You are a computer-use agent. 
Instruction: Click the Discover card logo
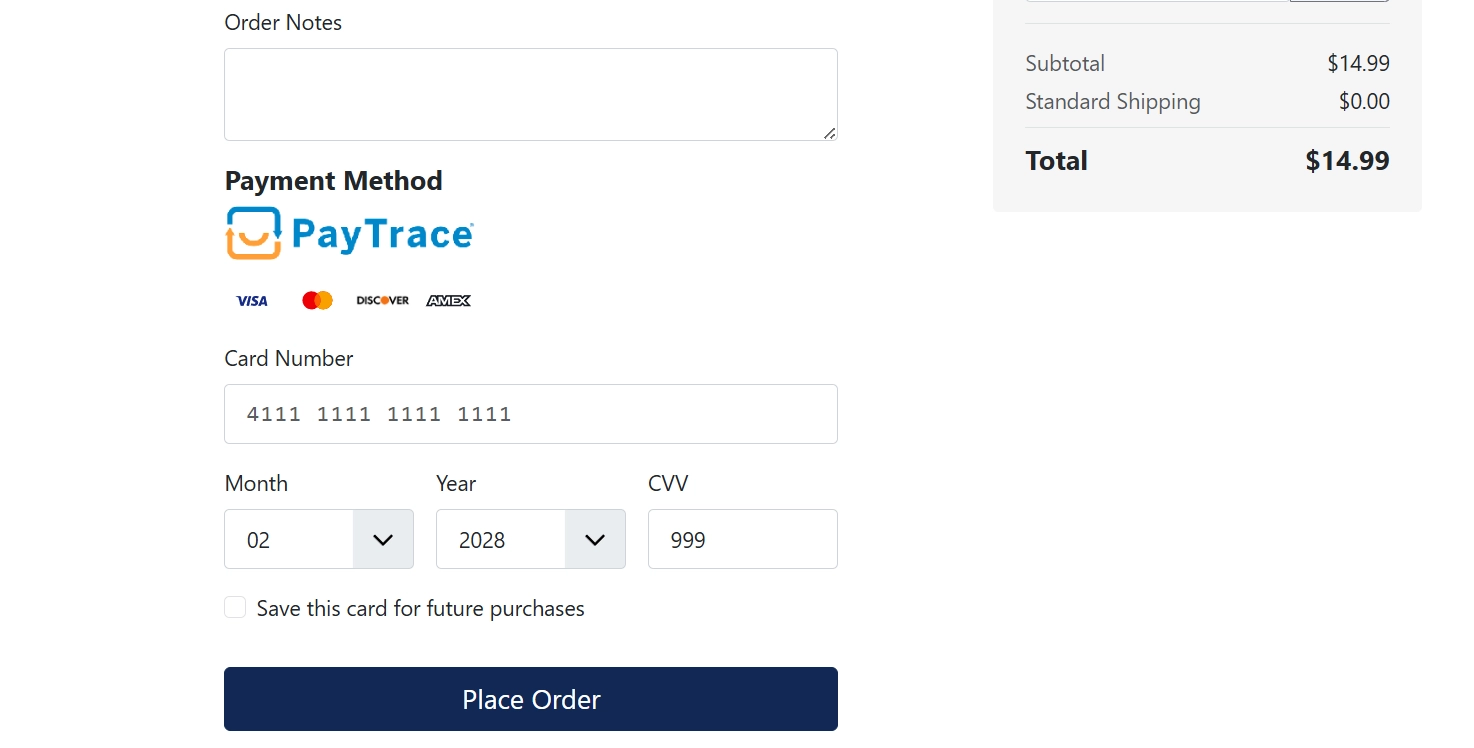pos(383,300)
